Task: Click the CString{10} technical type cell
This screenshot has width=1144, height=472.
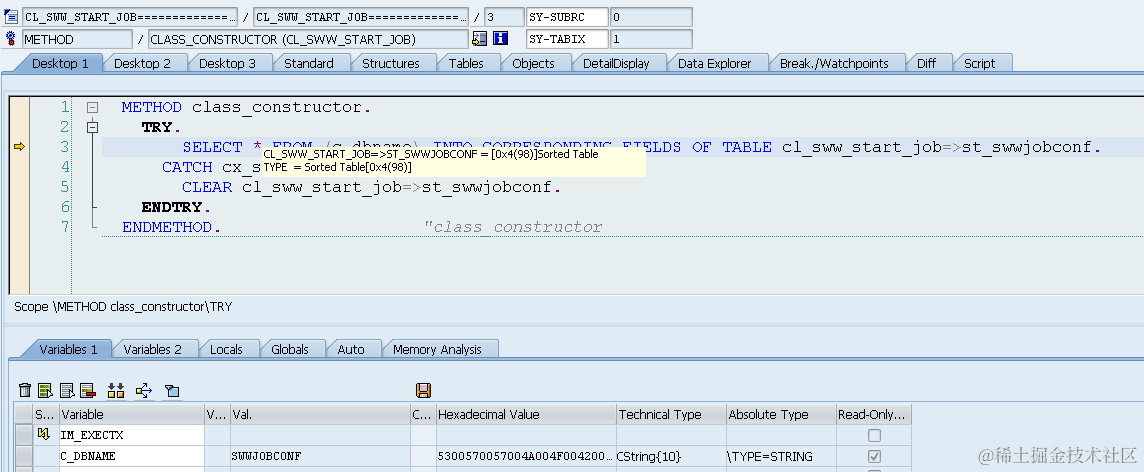Action: coord(671,457)
